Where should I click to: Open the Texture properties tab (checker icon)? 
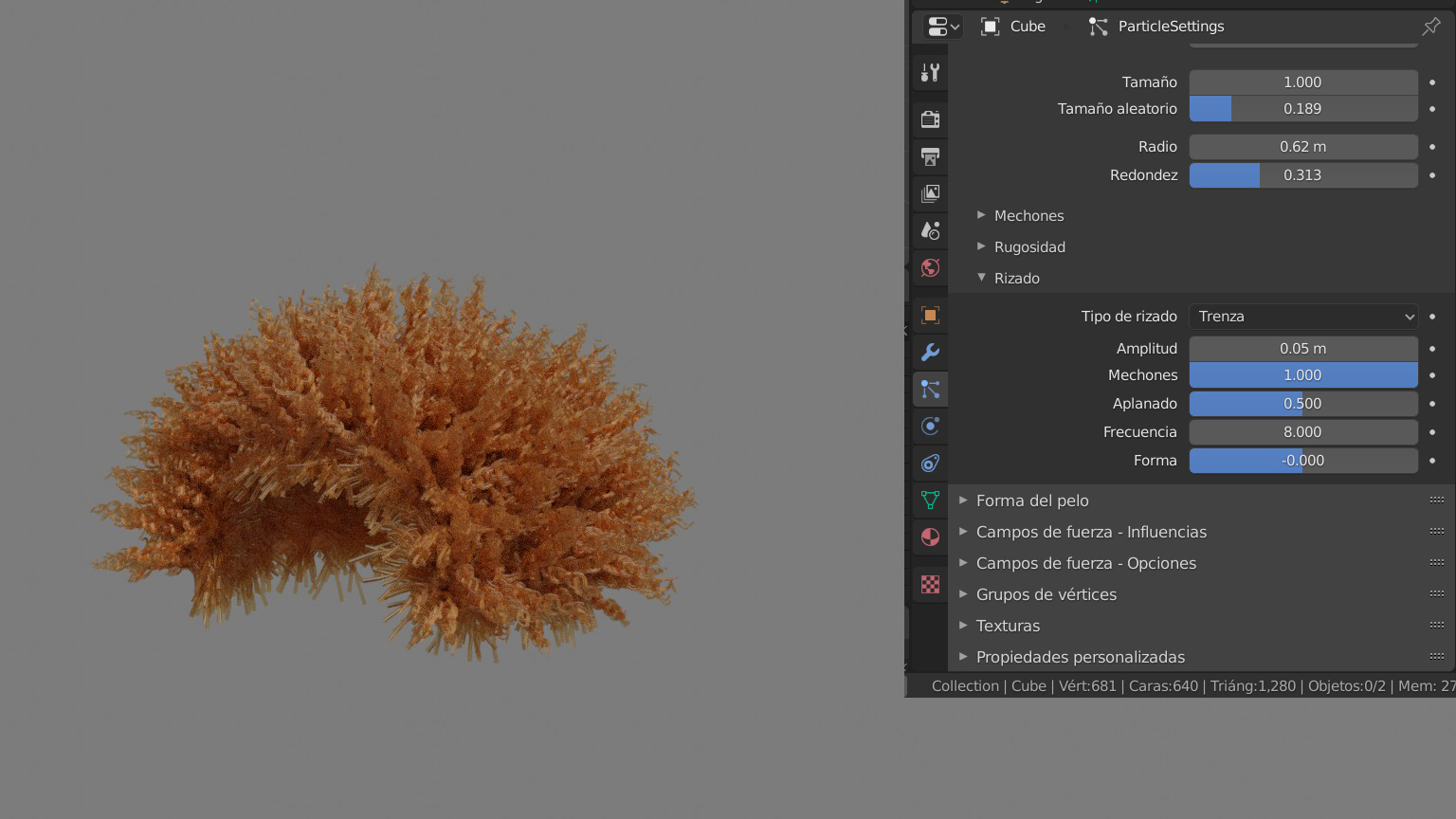930,584
